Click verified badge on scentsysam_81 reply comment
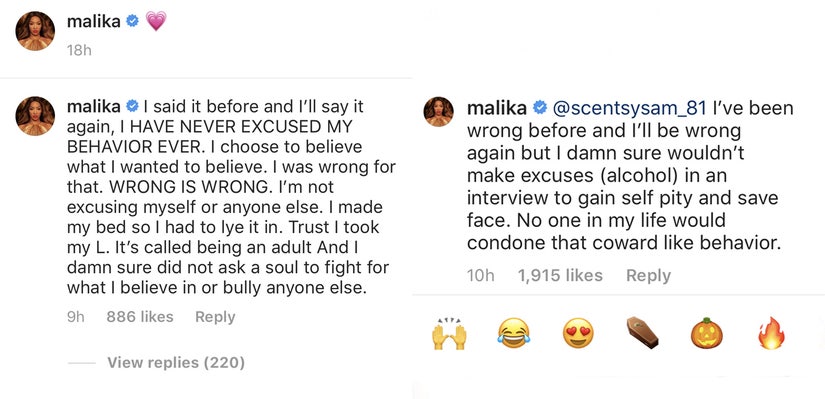Image resolution: width=825 pixels, height=399 pixels. [x=540, y=108]
